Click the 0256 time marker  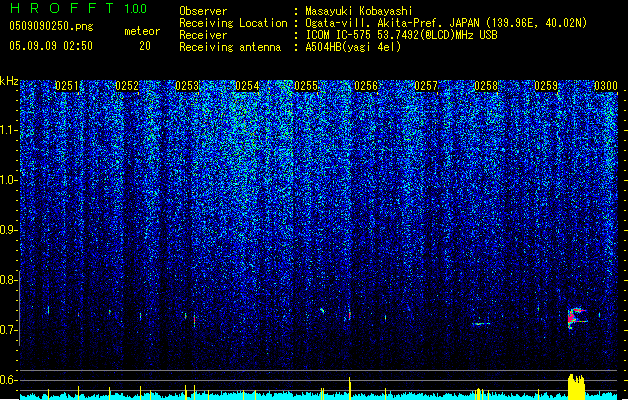point(366,86)
